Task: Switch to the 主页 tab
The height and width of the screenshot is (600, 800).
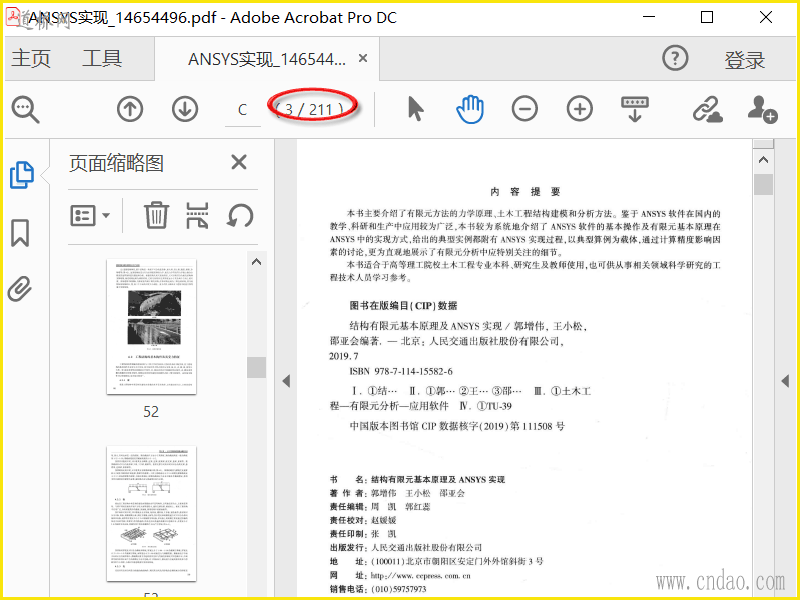Action: tap(31, 58)
